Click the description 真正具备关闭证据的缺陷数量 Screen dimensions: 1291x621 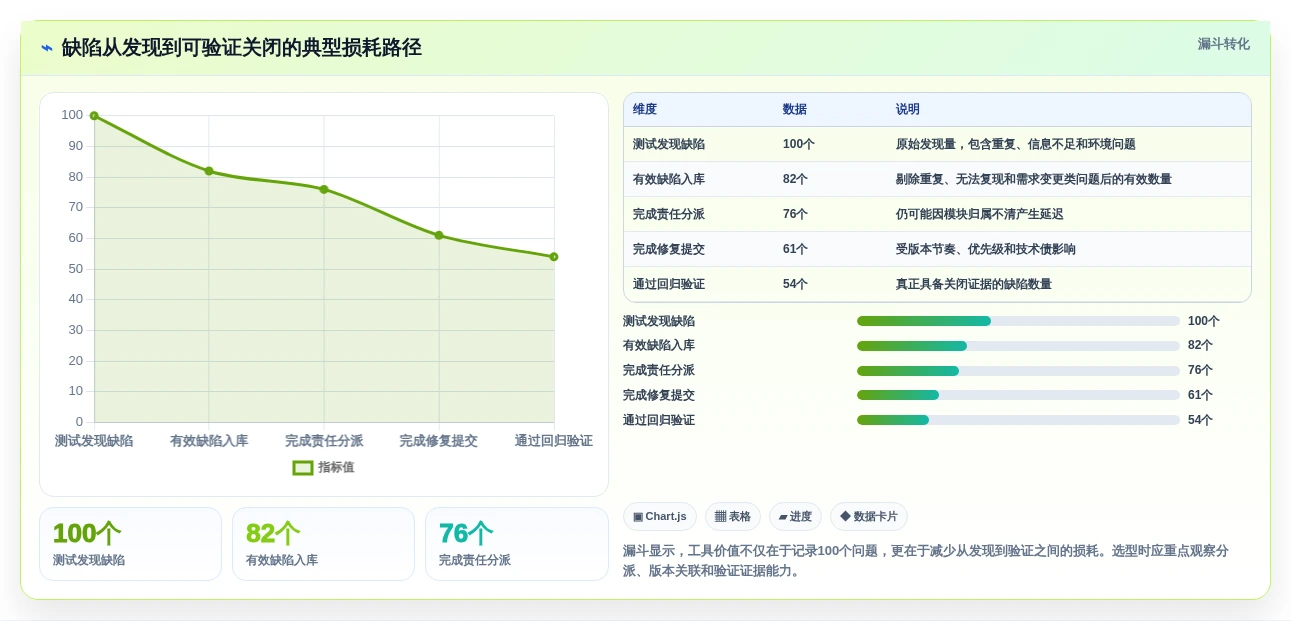tap(974, 284)
